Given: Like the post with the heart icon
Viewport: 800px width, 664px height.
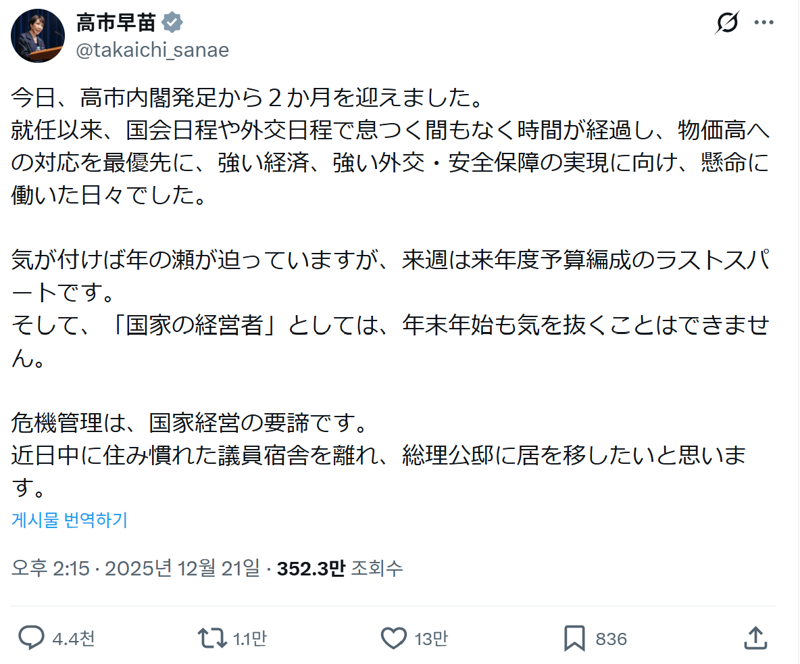Looking at the screenshot, I should 394,638.
